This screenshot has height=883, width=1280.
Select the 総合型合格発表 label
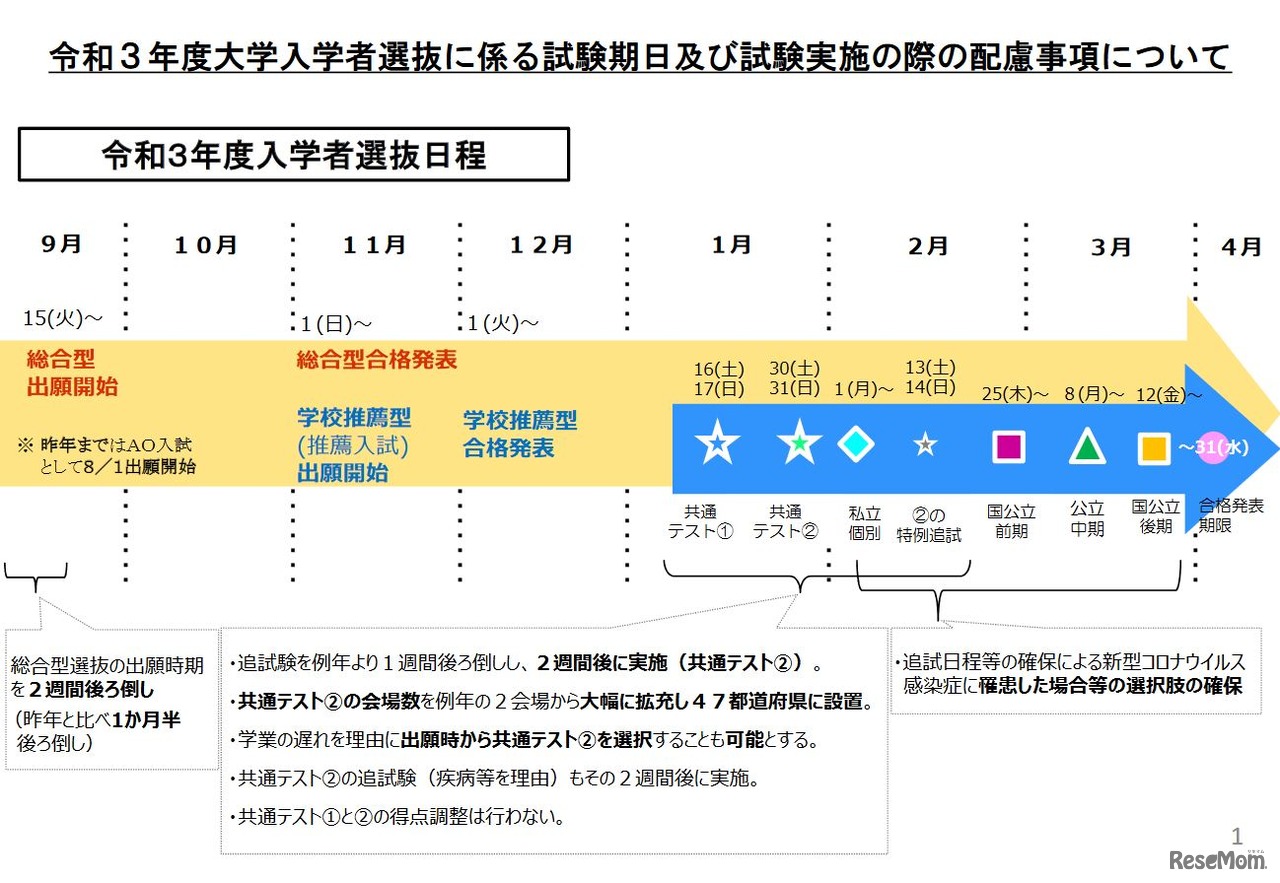pos(376,362)
